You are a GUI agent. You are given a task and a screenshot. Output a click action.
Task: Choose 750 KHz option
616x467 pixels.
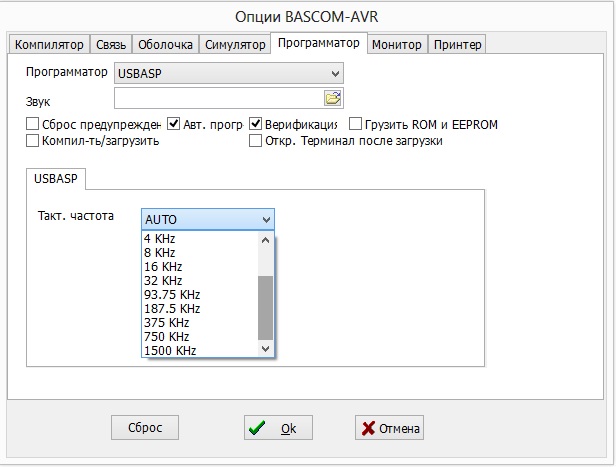(200, 337)
